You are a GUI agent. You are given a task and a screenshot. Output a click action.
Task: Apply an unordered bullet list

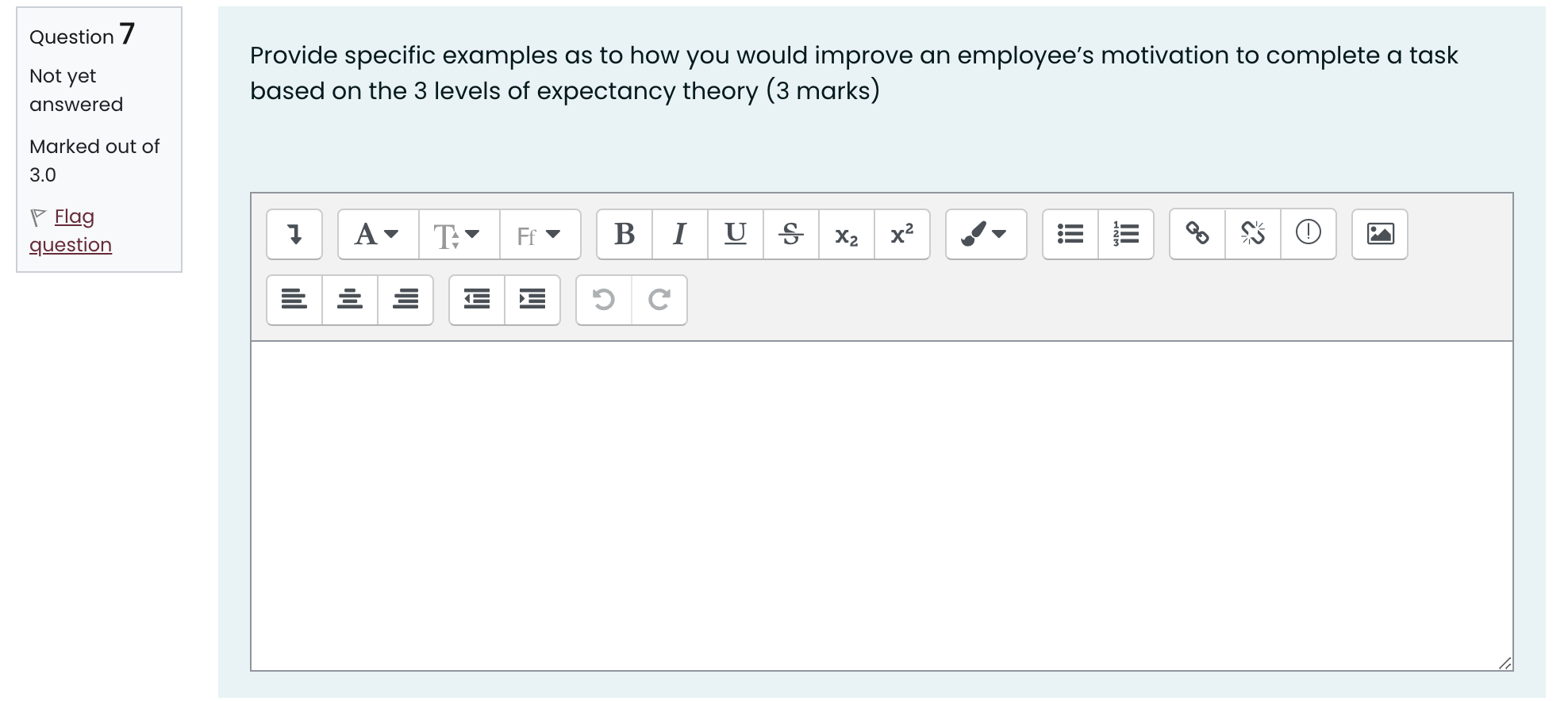tap(1070, 234)
